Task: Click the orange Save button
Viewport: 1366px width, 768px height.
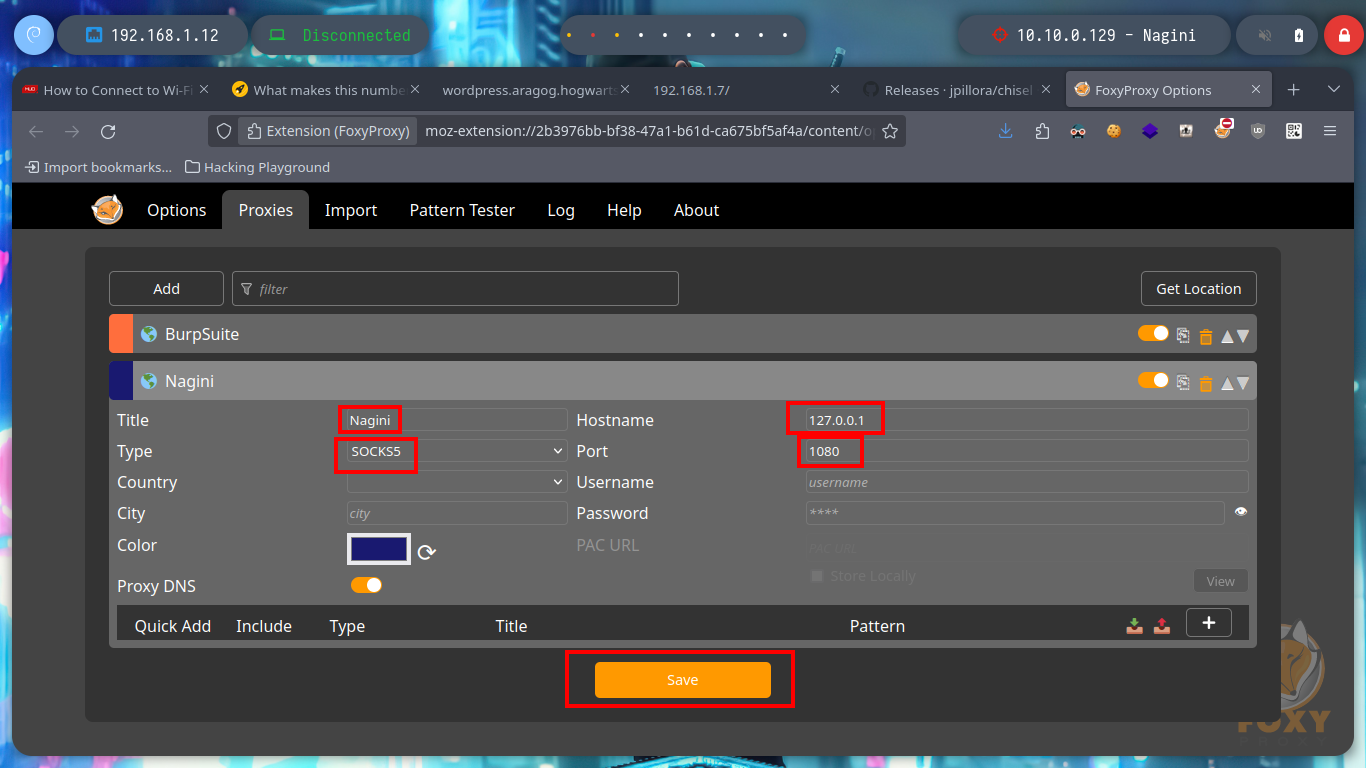Action: tap(683, 680)
